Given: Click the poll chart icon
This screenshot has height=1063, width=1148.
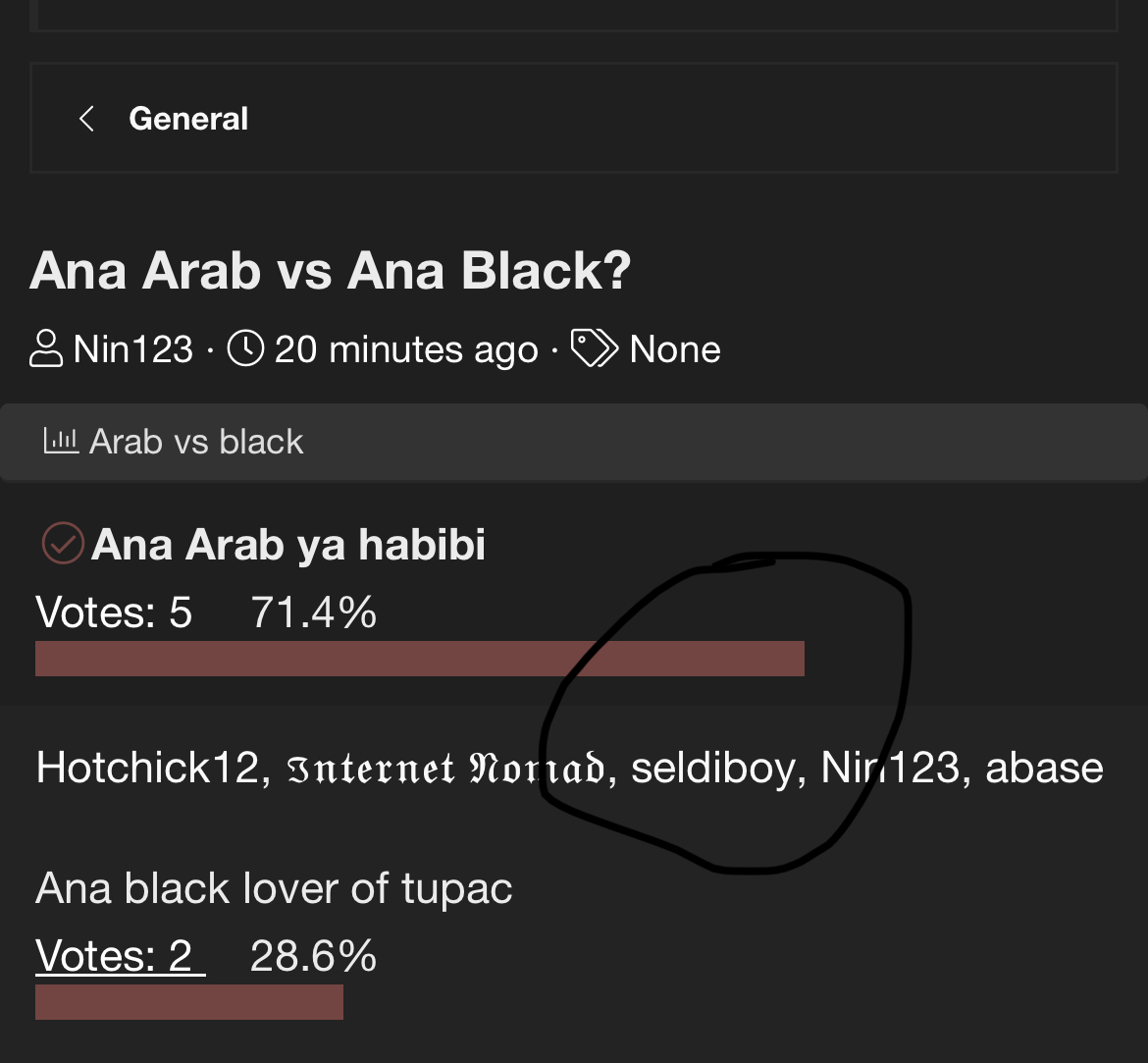Looking at the screenshot, I should (61, 441).
